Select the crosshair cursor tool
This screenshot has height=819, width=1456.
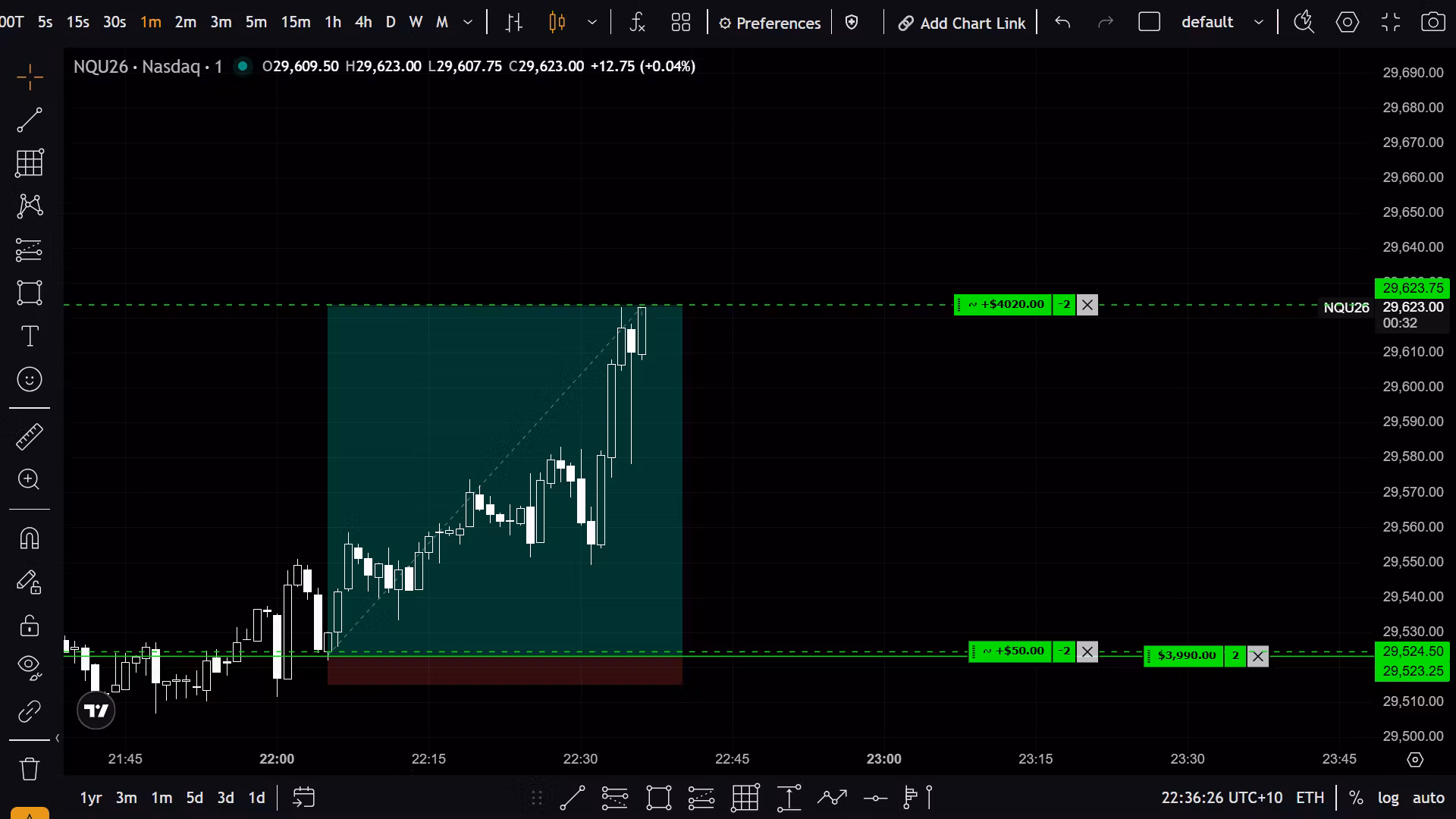pyautogui.click(x=30, y=77)
